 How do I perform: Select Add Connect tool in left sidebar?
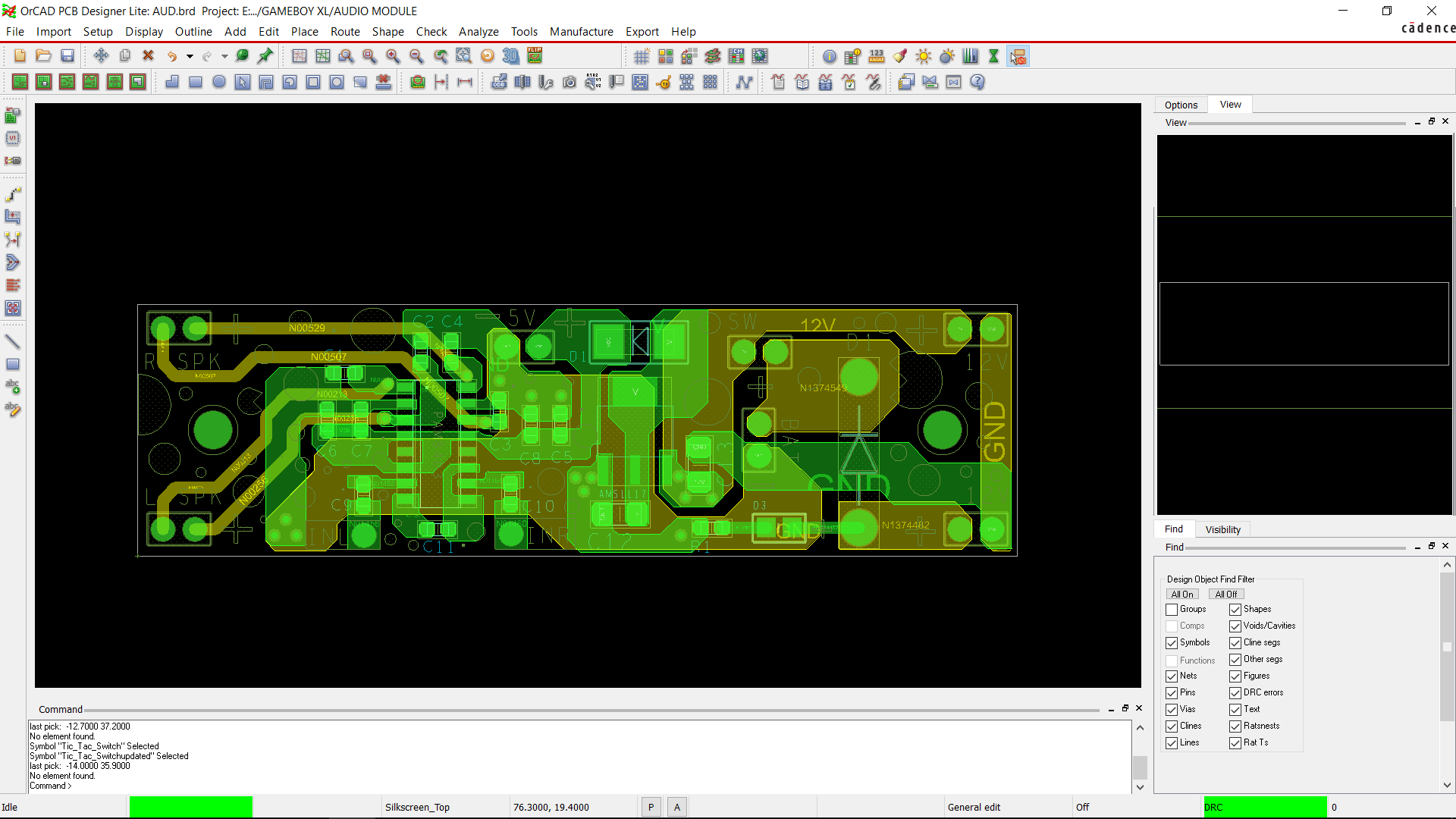tap(13, 195)
